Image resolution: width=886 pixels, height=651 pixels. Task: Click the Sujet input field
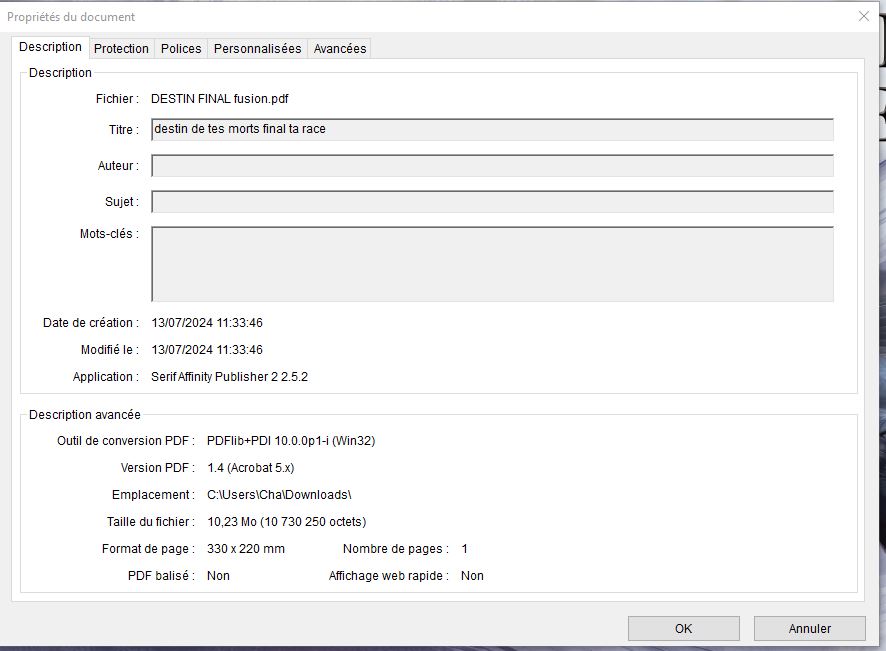pyautogui.click(x=492, y=202)
